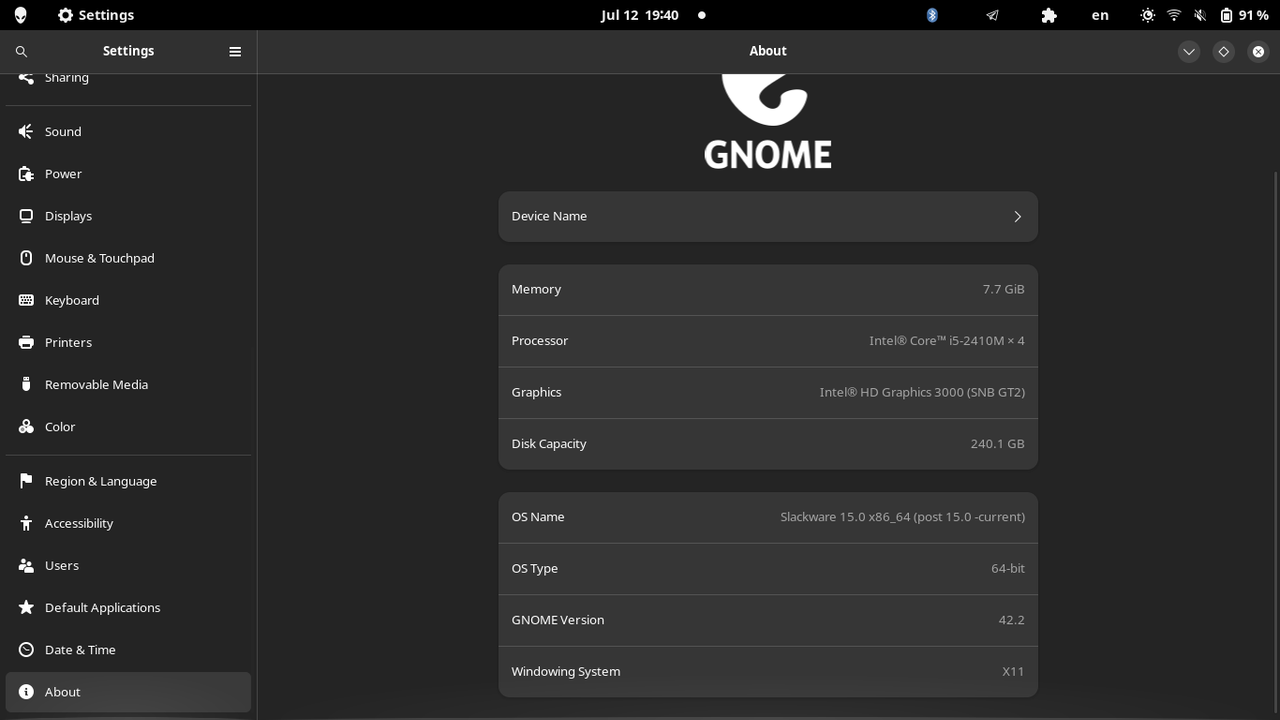1280x720 pixels.
Task: Click the diamond restore button in header
Action: click(1224, 52)
